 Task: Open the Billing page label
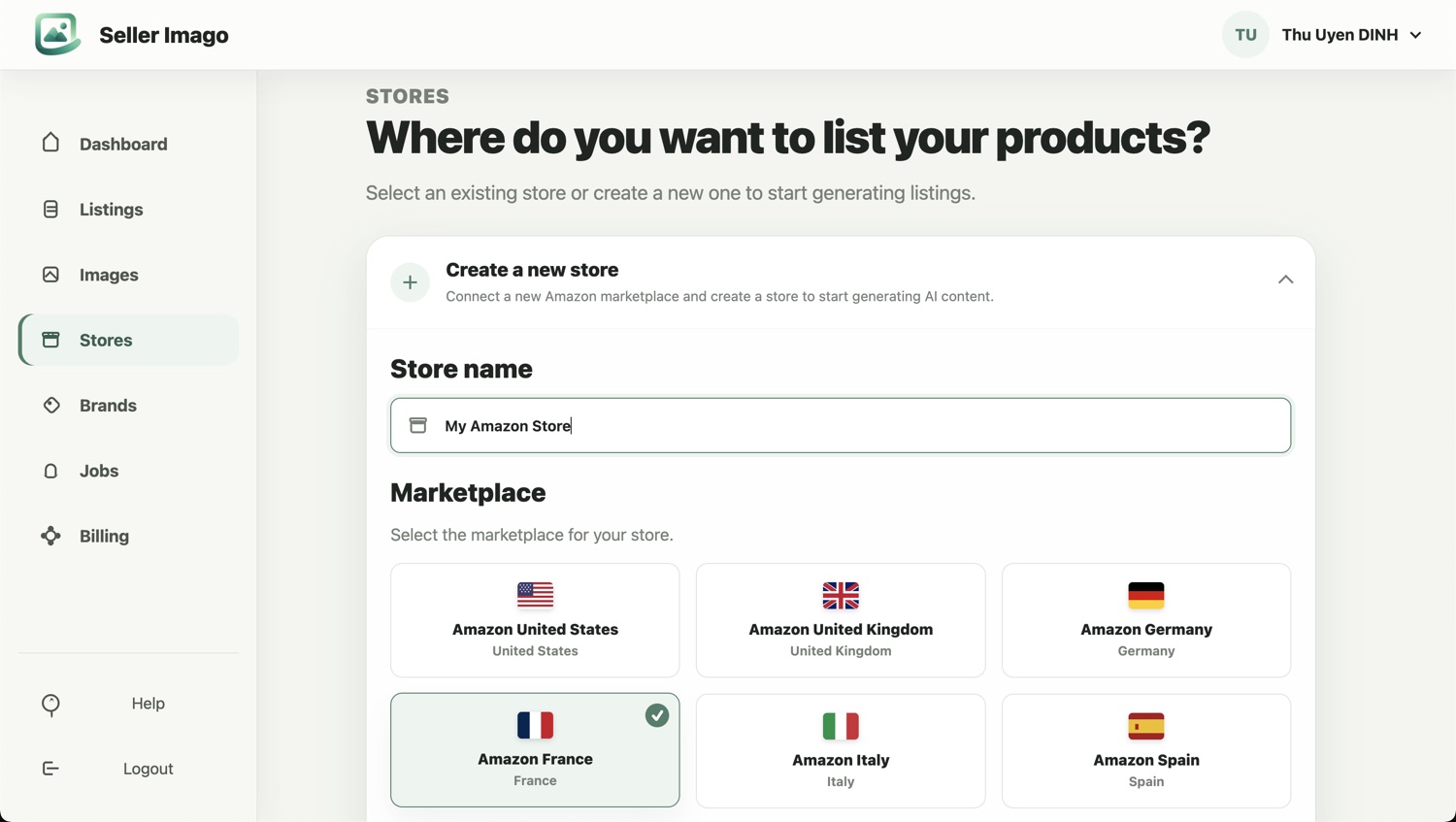pos(104,536)
